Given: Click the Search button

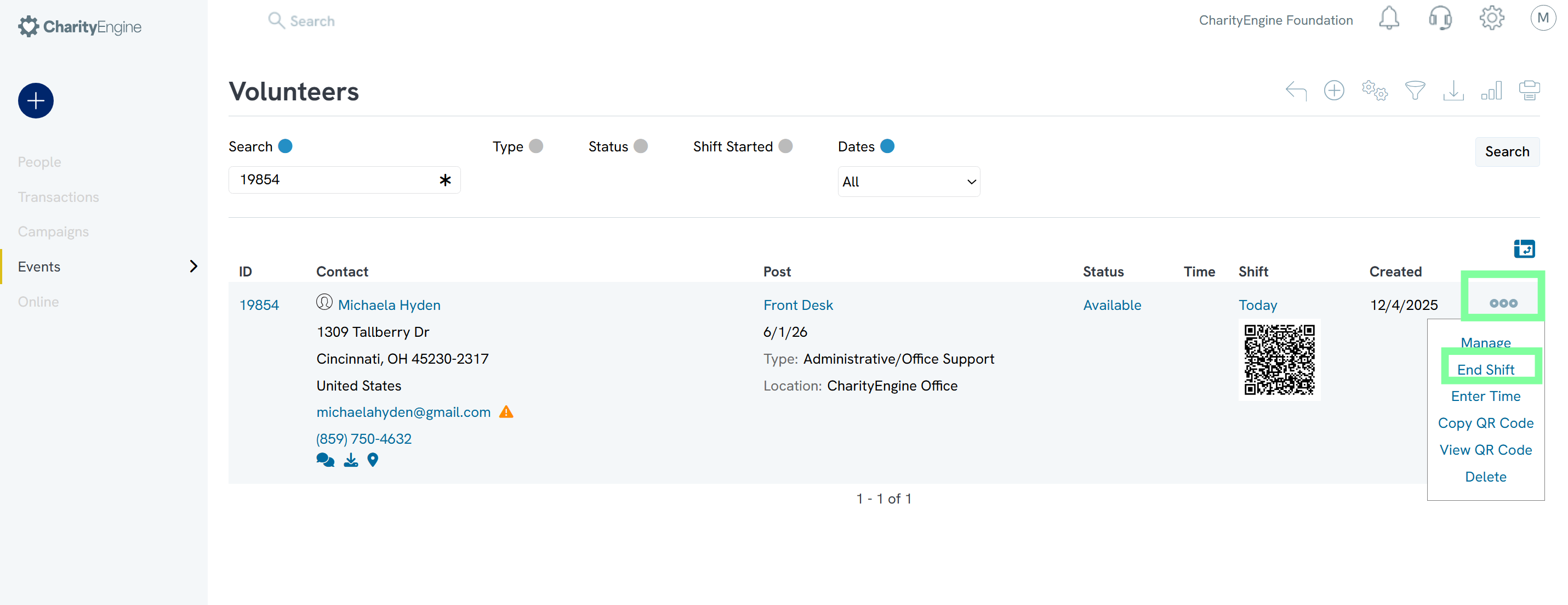Looking at the screenshot, I should coord(1507,152).
